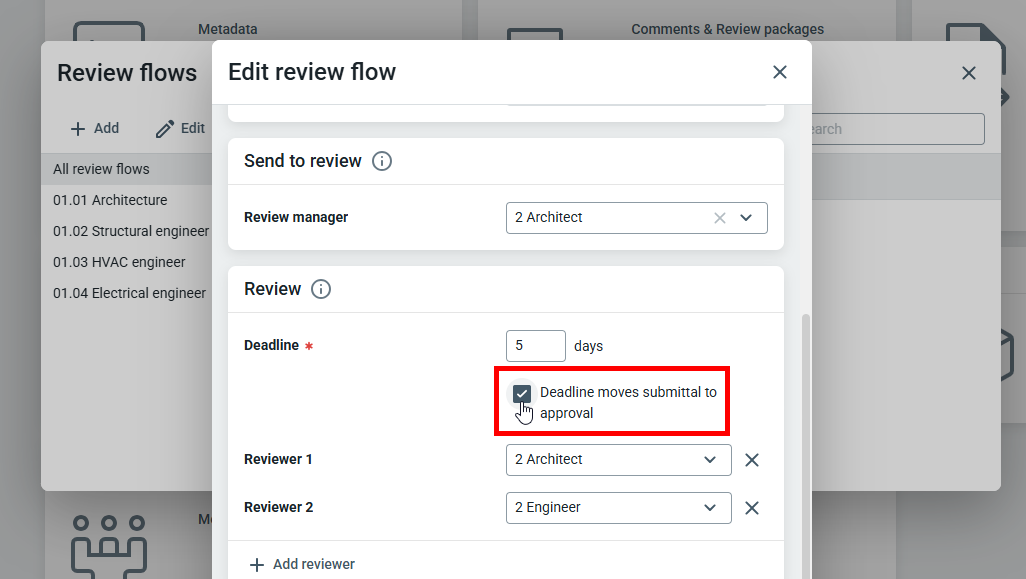Click the Send to review info icon

point(381,161)
